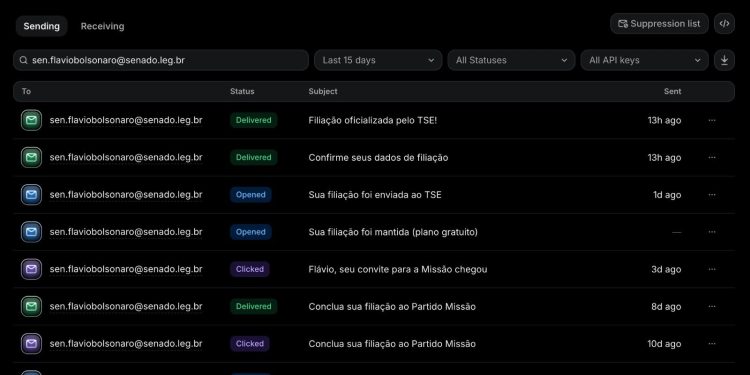Click the '8d ago' sent time
The width and height of the screenshot is (750, 375).
[x=666, y=307]
